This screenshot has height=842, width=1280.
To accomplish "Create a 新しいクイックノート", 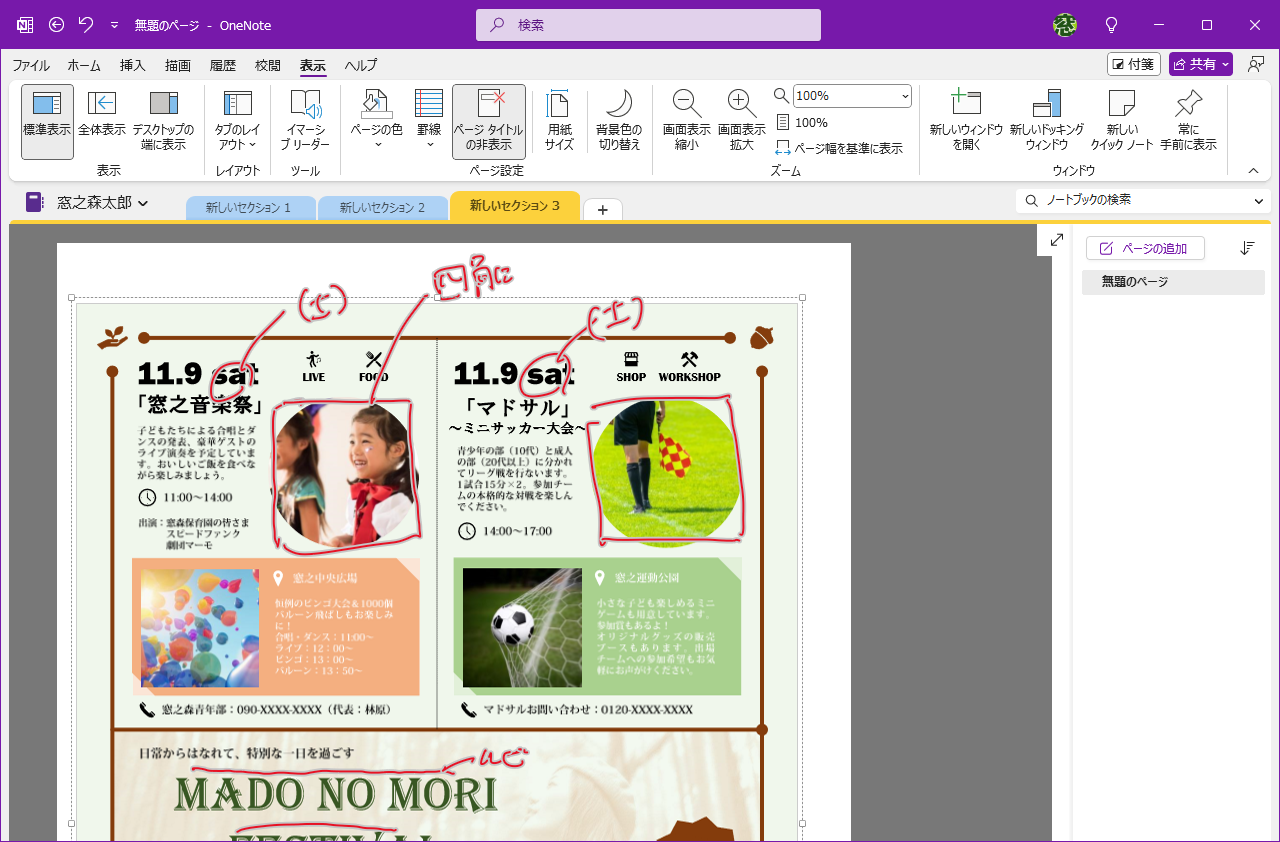I will 1121,119.
